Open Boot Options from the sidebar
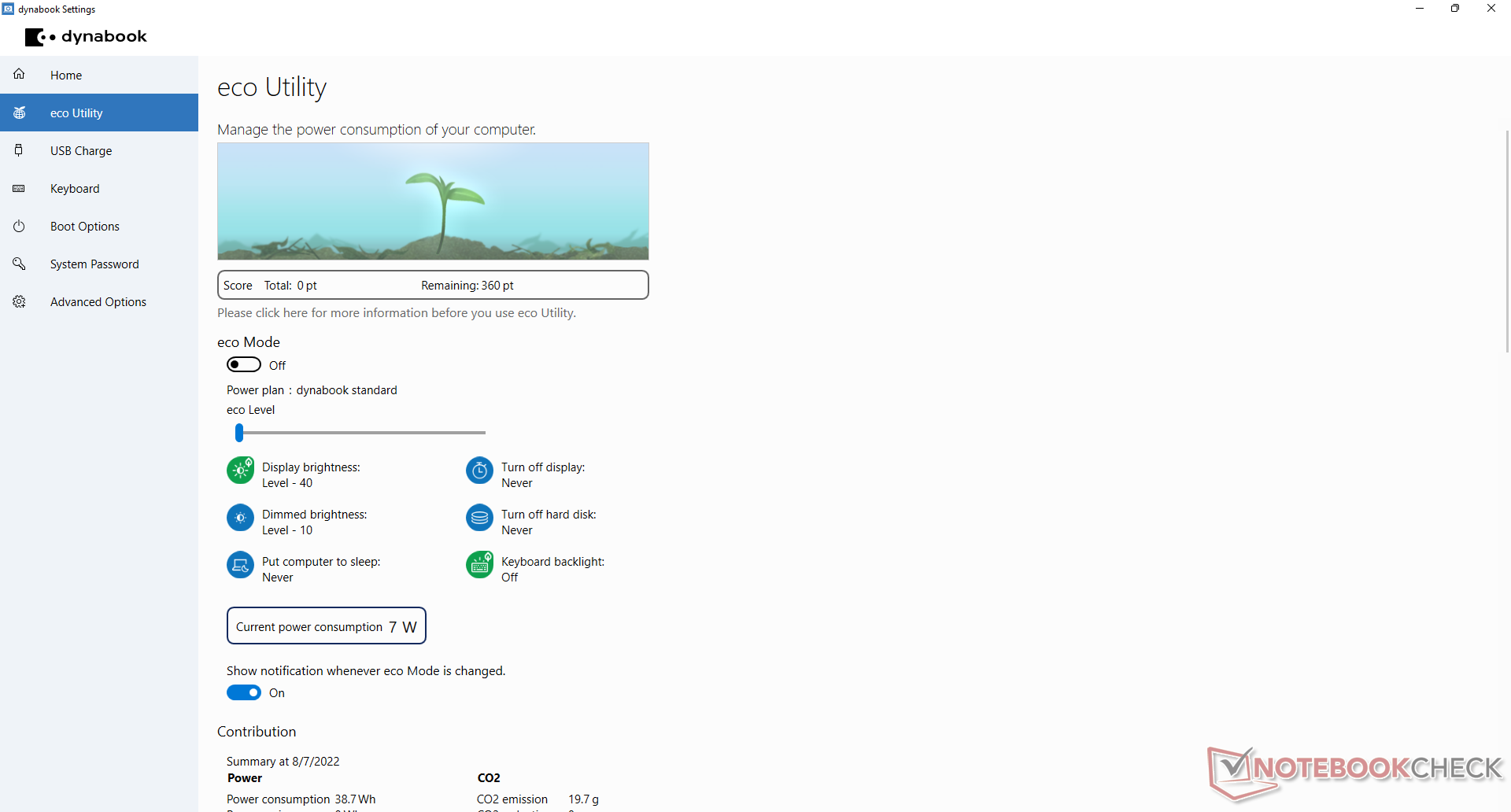Screen dimensions: 1511x812 point(99,226)
